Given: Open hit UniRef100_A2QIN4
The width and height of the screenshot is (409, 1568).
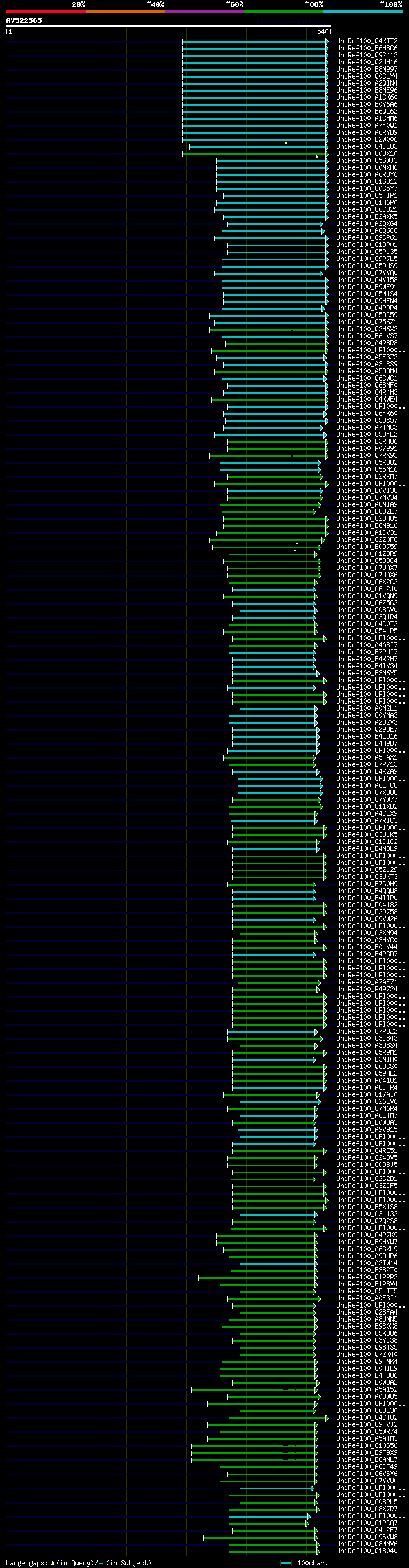Looking at the screenshot, I should (x=367, y=83).
